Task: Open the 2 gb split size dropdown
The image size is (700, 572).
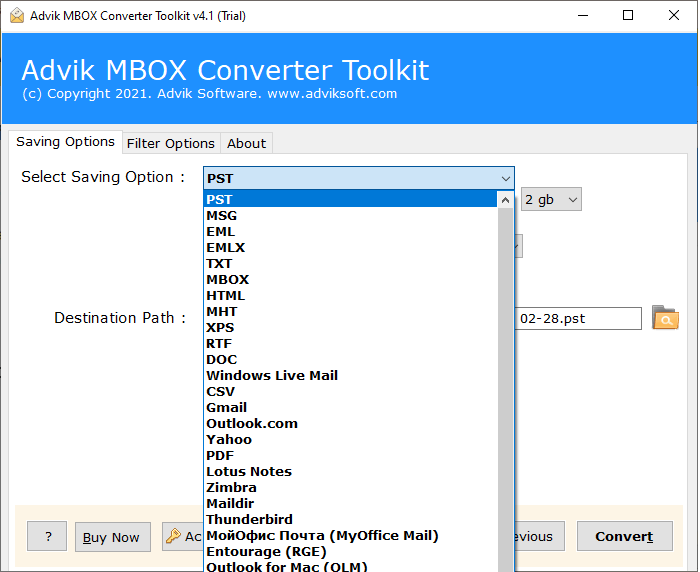Action: point(551,199)
